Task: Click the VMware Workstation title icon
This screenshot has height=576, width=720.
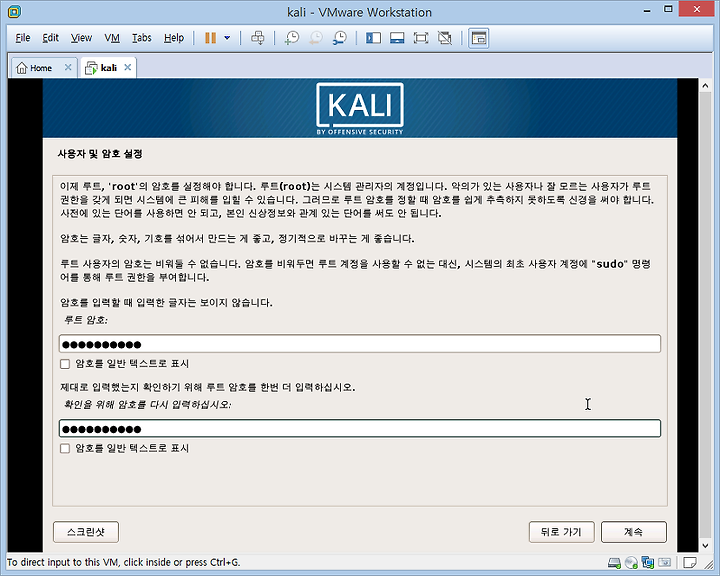Action: pyautogui.click(x=14, y=12)
